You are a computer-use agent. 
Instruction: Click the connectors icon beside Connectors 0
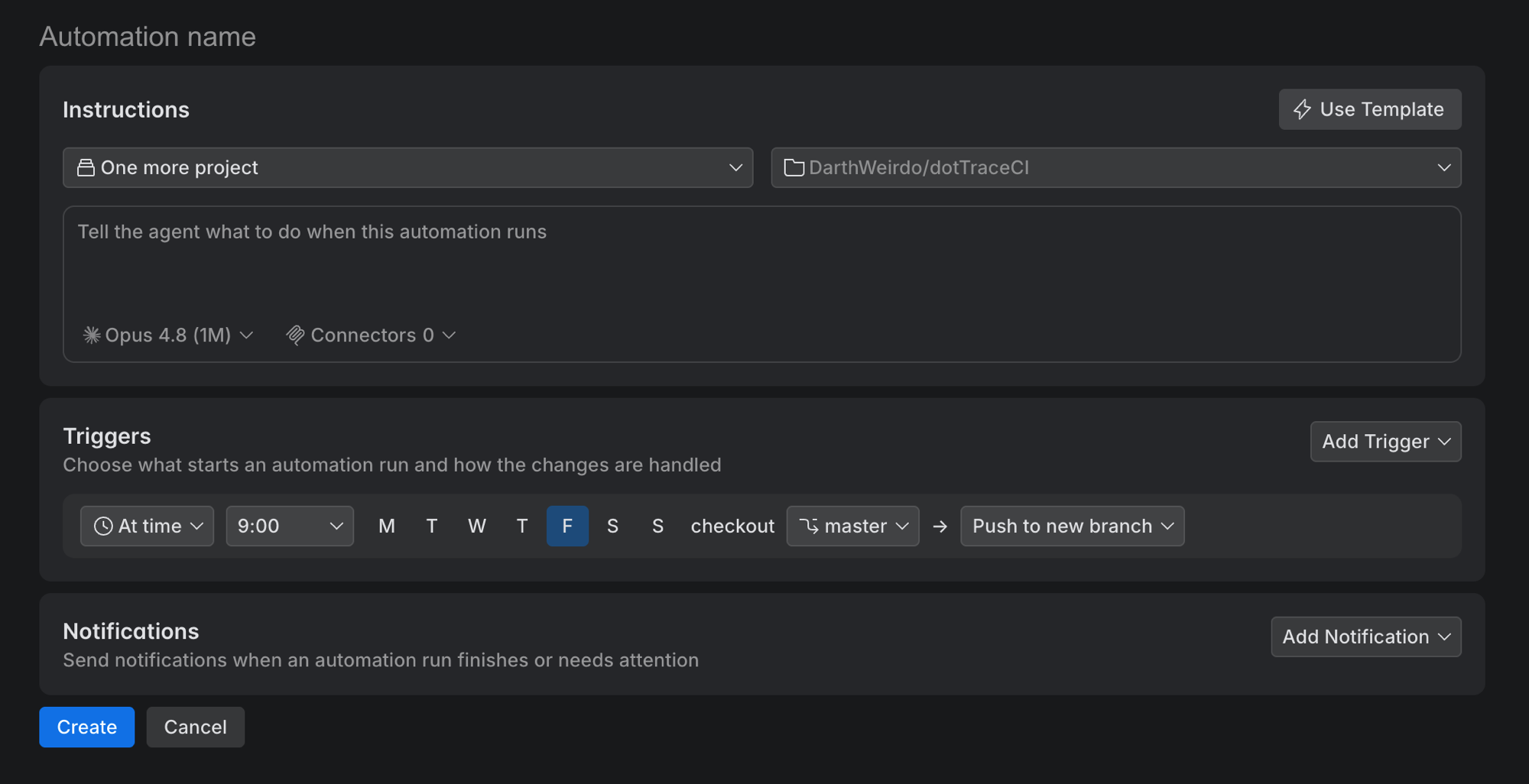[295, 335]
